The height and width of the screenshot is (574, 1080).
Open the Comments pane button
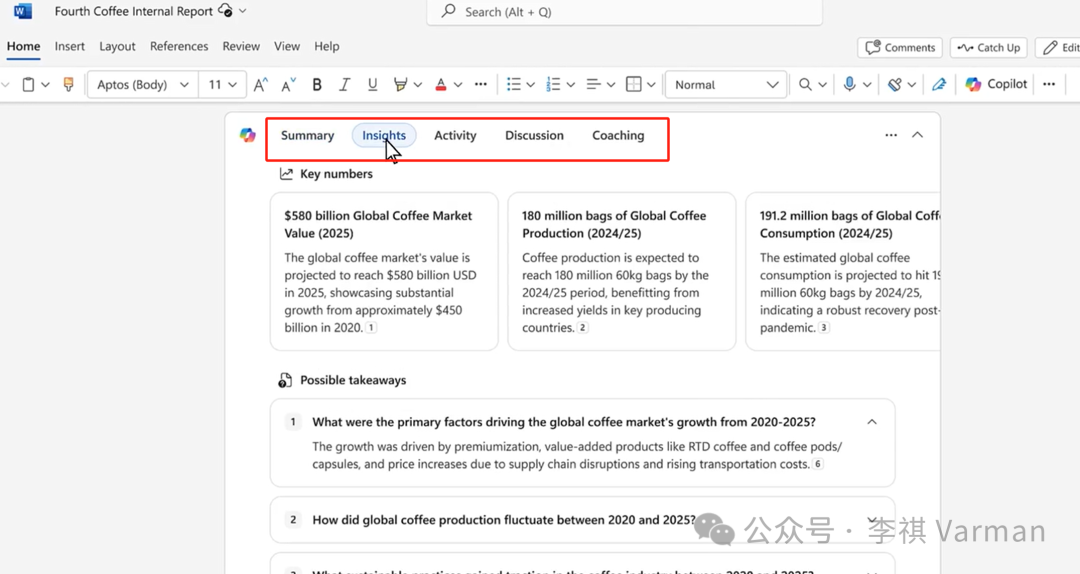point(900,48)
